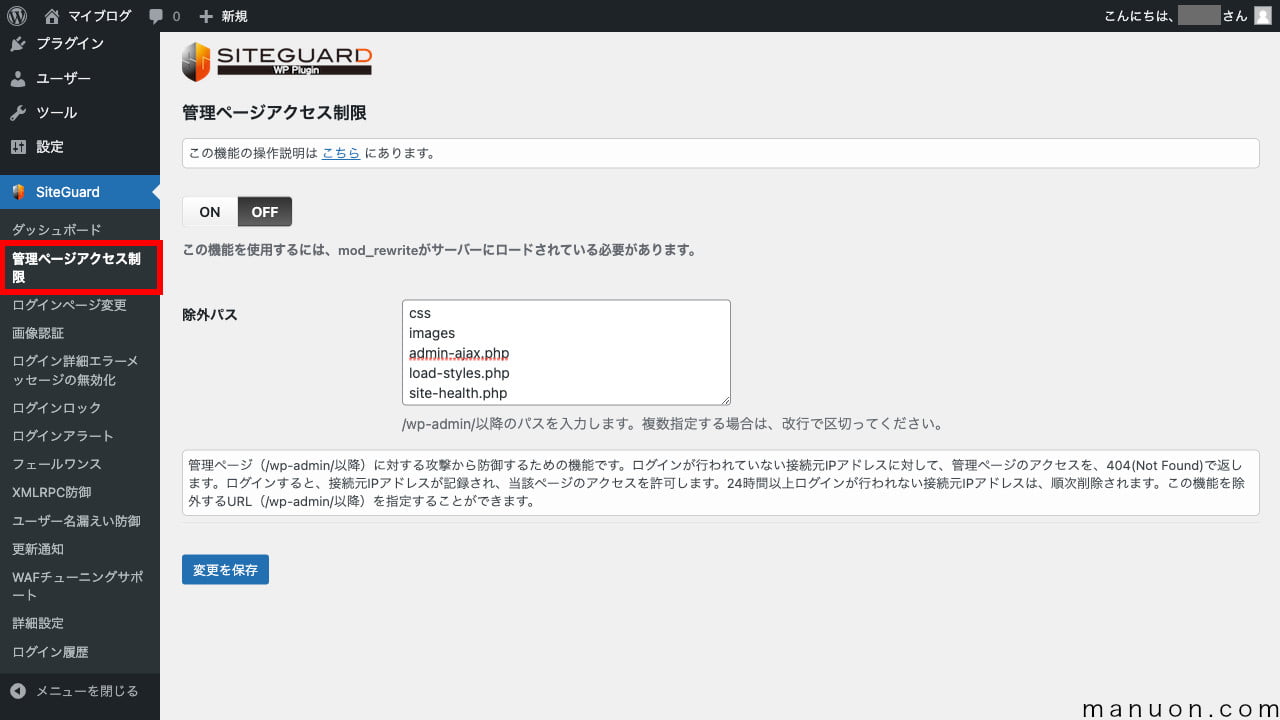1280x720 pixels.
Task: Go to ダッシュボード submenu
Action: (57, 229)
